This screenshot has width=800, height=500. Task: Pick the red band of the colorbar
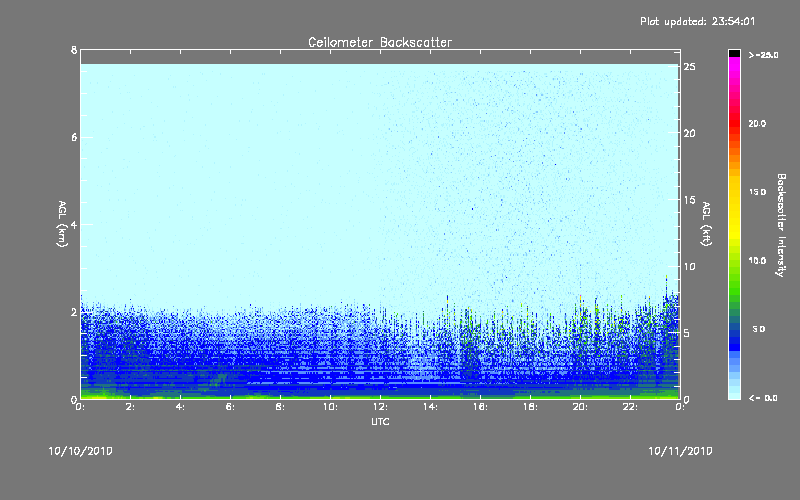pos(734,125)
